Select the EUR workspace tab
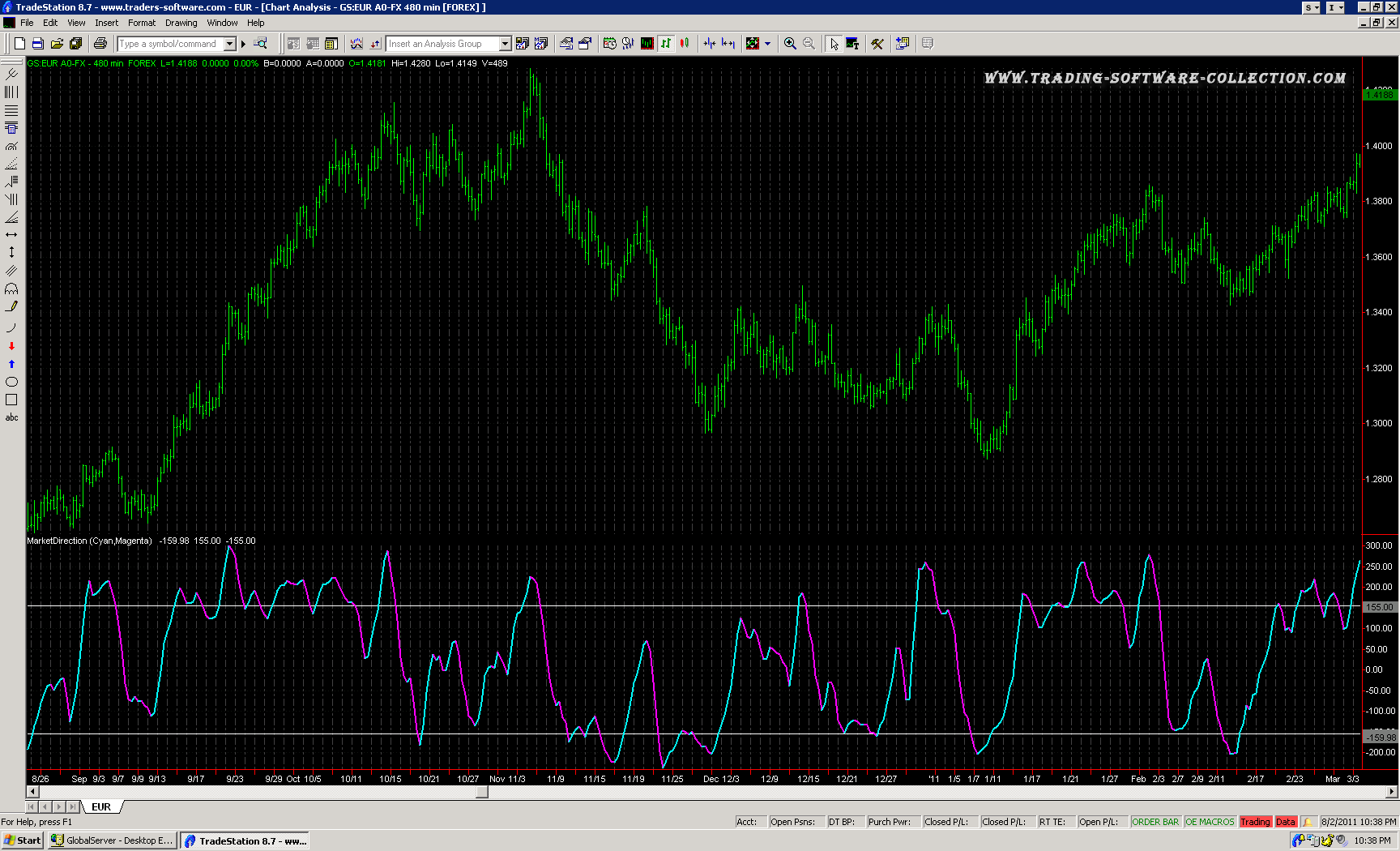The width and height of the screenshot is (1400, 851). tap(101, 806)
